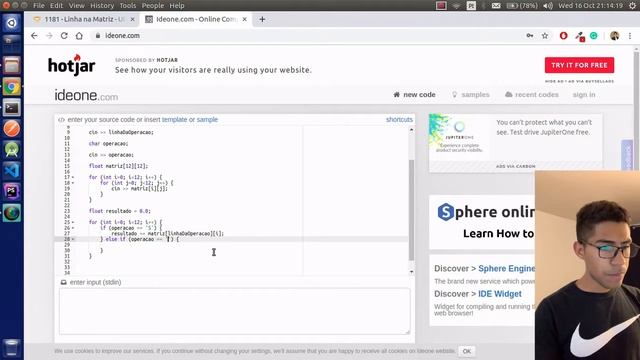Open the battery indicator showing 78%

(x=522, y=6)
